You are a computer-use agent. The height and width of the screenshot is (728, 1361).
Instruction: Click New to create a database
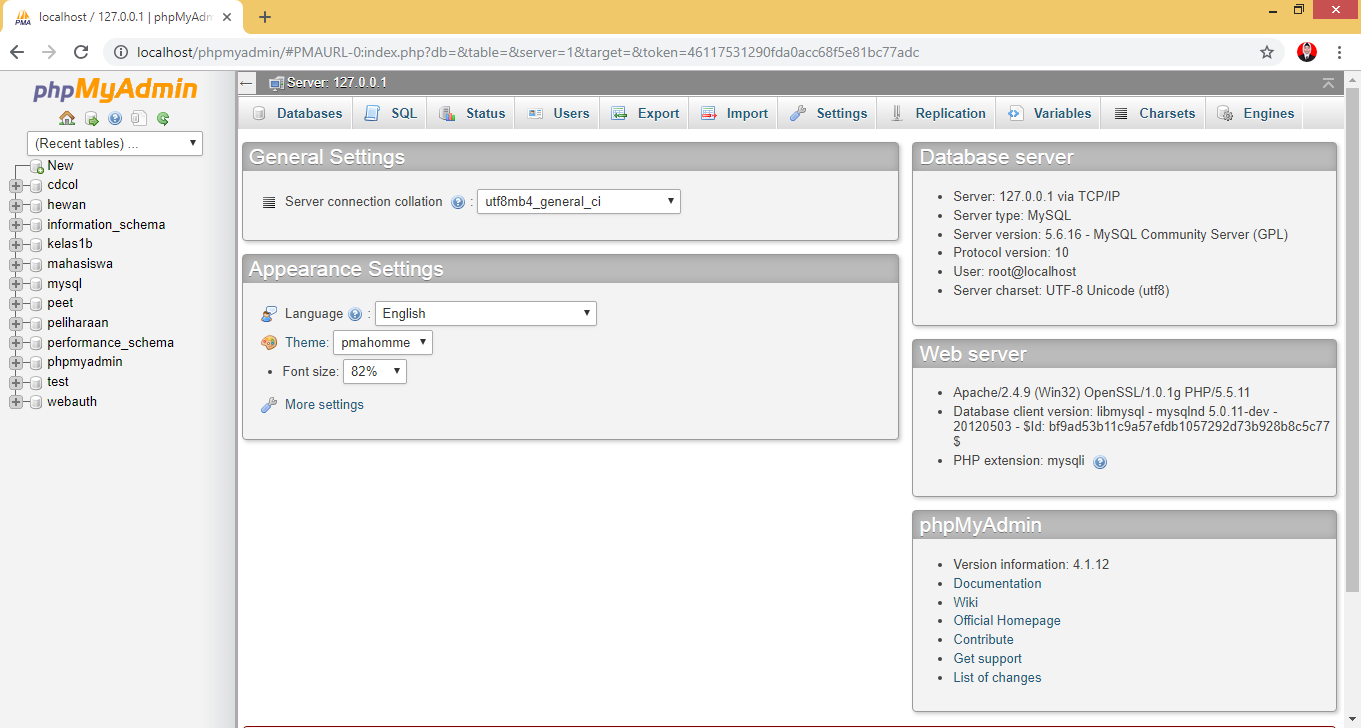[x=60, y=166]
